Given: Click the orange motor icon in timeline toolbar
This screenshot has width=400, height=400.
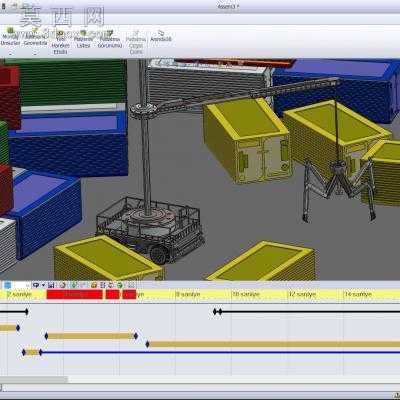Looking at the screenshot, I should click(94, 285).
